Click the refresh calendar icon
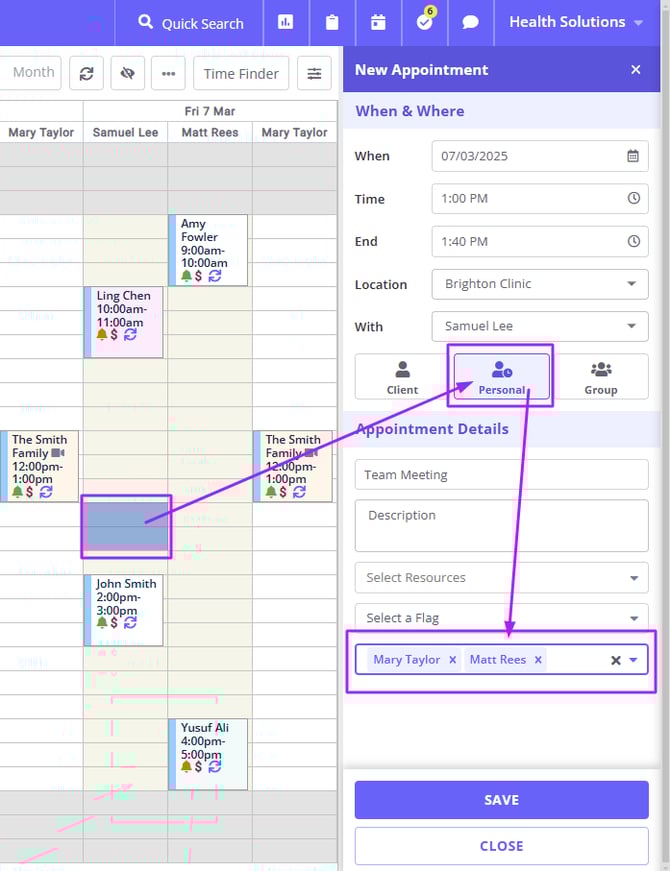Screen dimensions: 670x871 click(x=86, y=73)
